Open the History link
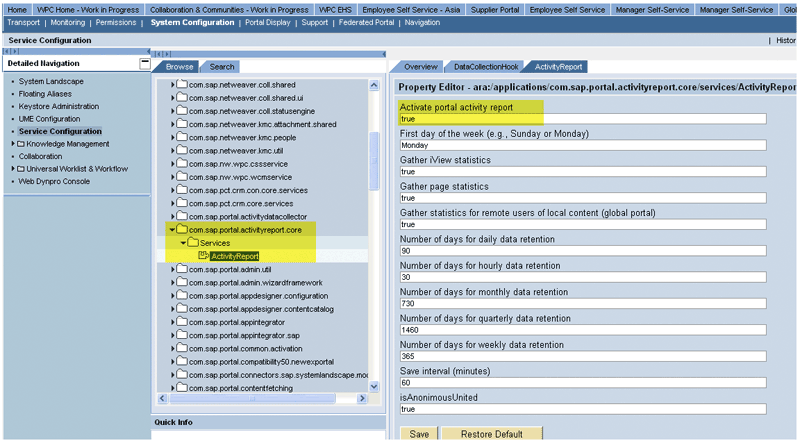Screen dimensions: 800x443 786,40
